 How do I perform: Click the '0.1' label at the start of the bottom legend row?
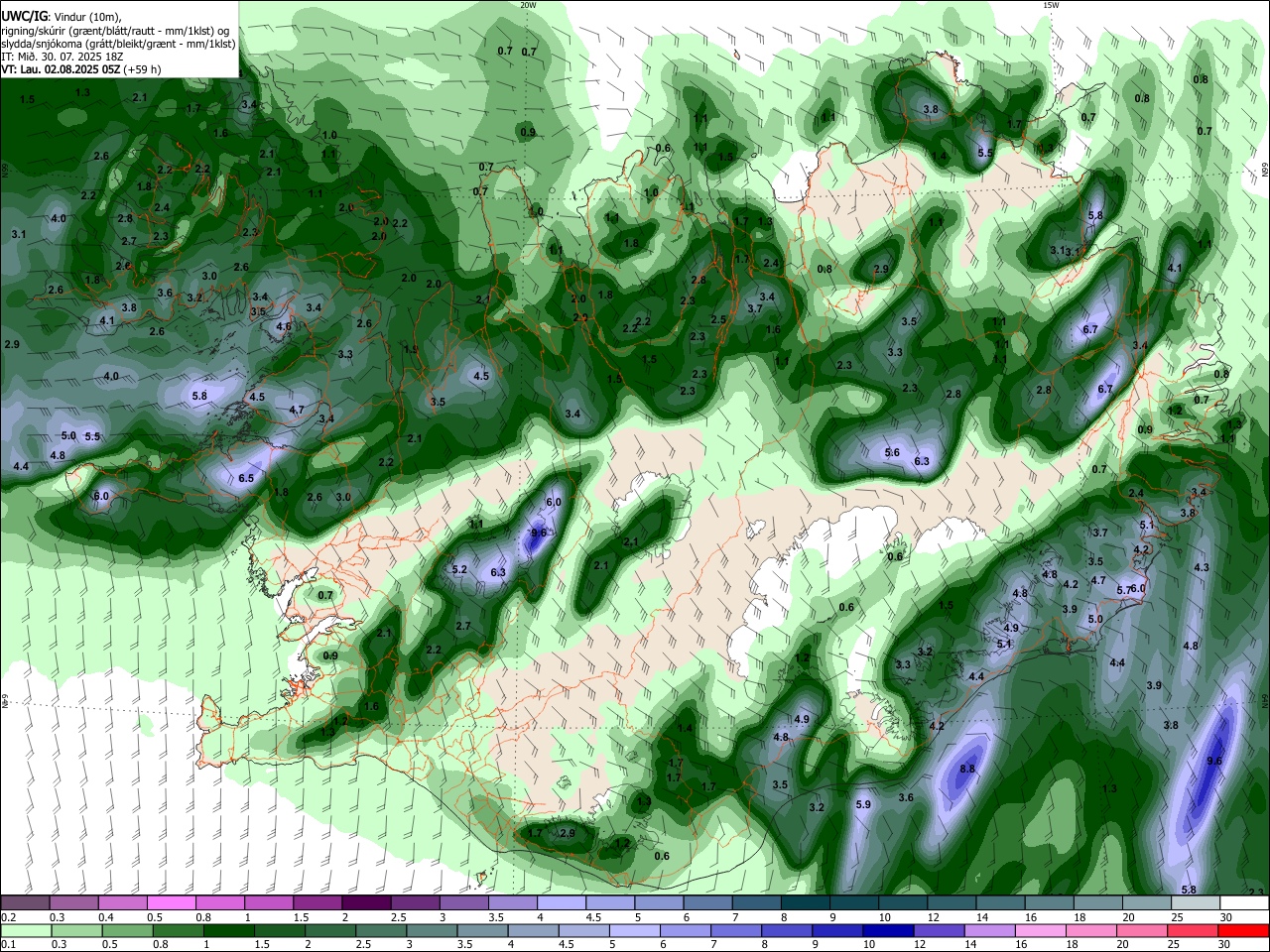tap(8, 945)
